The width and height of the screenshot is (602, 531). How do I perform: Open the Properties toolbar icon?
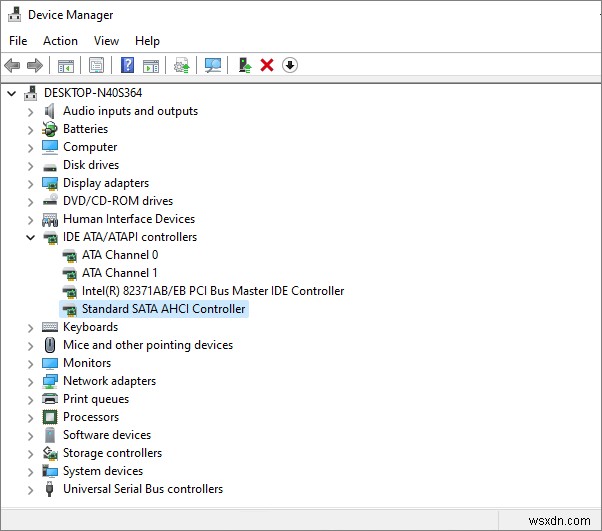(96, 65)
